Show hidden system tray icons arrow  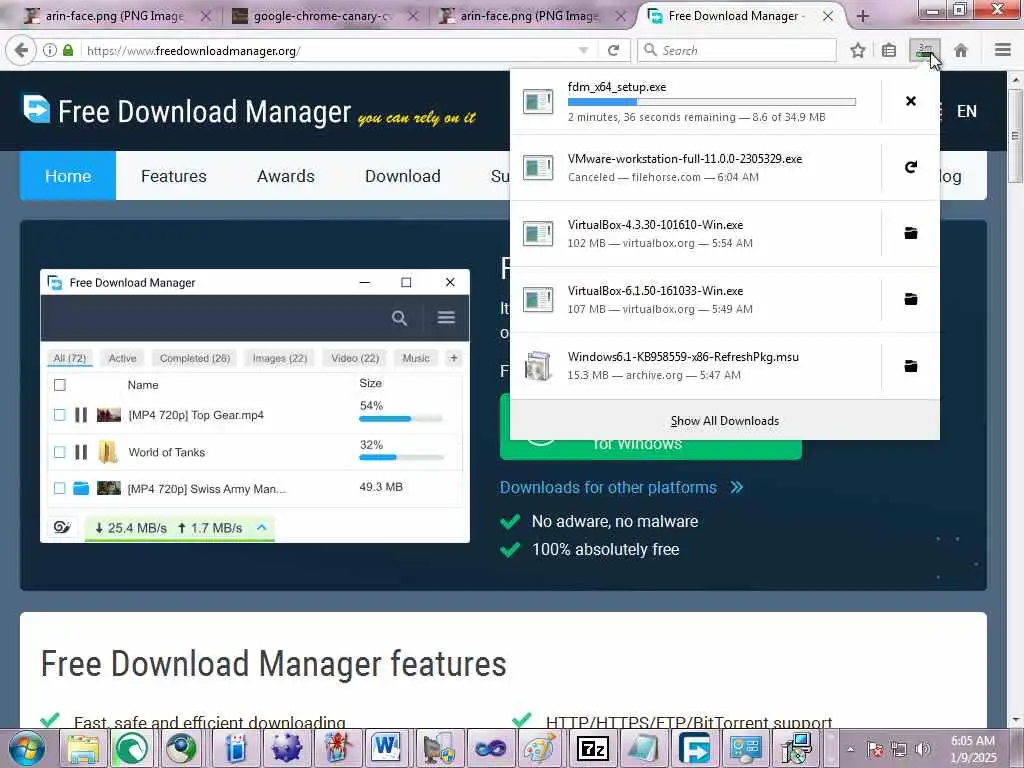coord(850,749)
